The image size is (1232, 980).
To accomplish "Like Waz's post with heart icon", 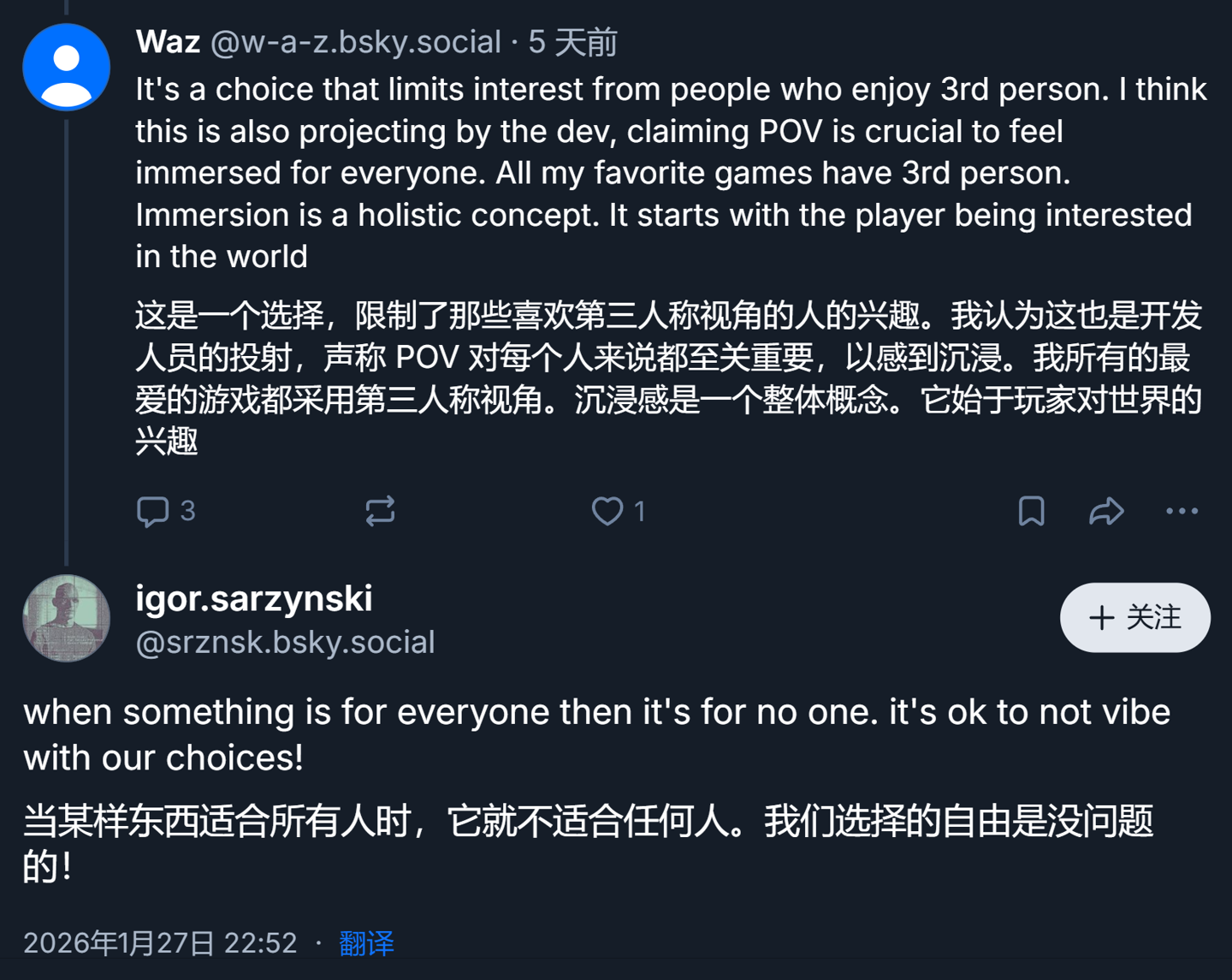I will point(607,511).
